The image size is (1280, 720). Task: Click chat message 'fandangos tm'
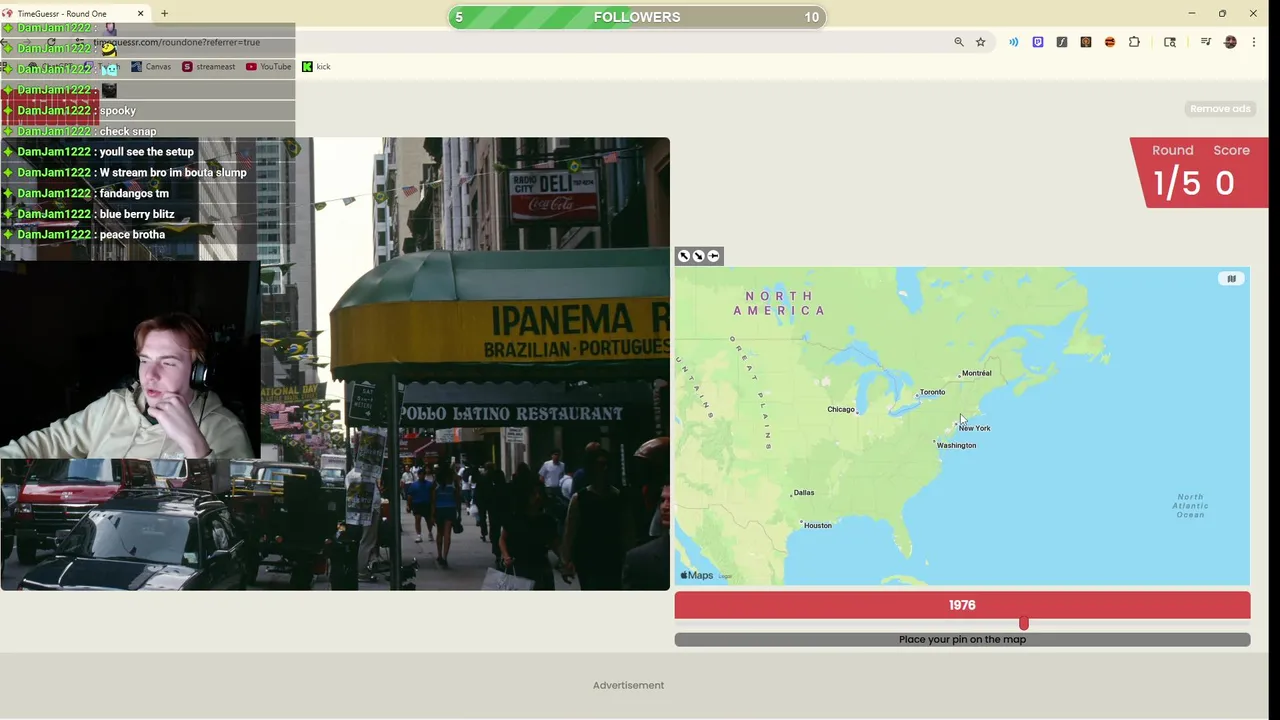[x=134, y=193]
